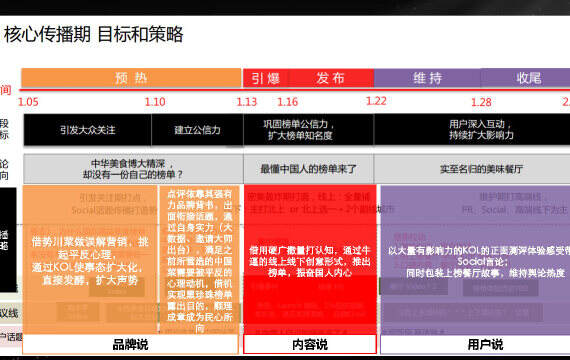The width and height of the screenshot is (570, 360).
Task: Click the 巩固榜单公信力 goal box
Action: click(309, 130)
